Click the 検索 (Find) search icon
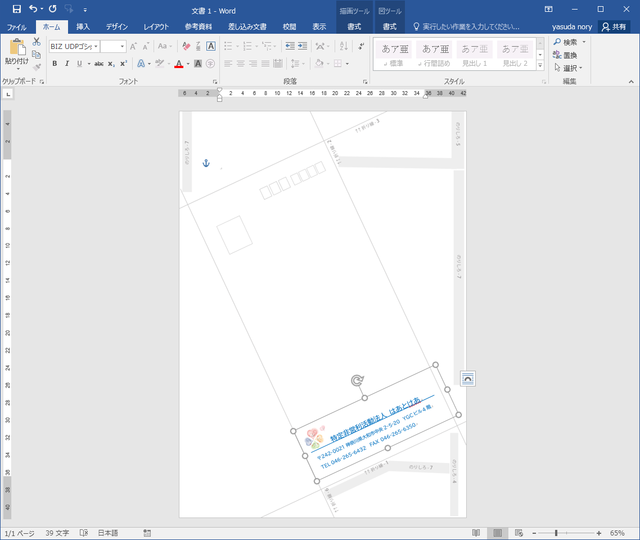 click(x=557, y=42)
